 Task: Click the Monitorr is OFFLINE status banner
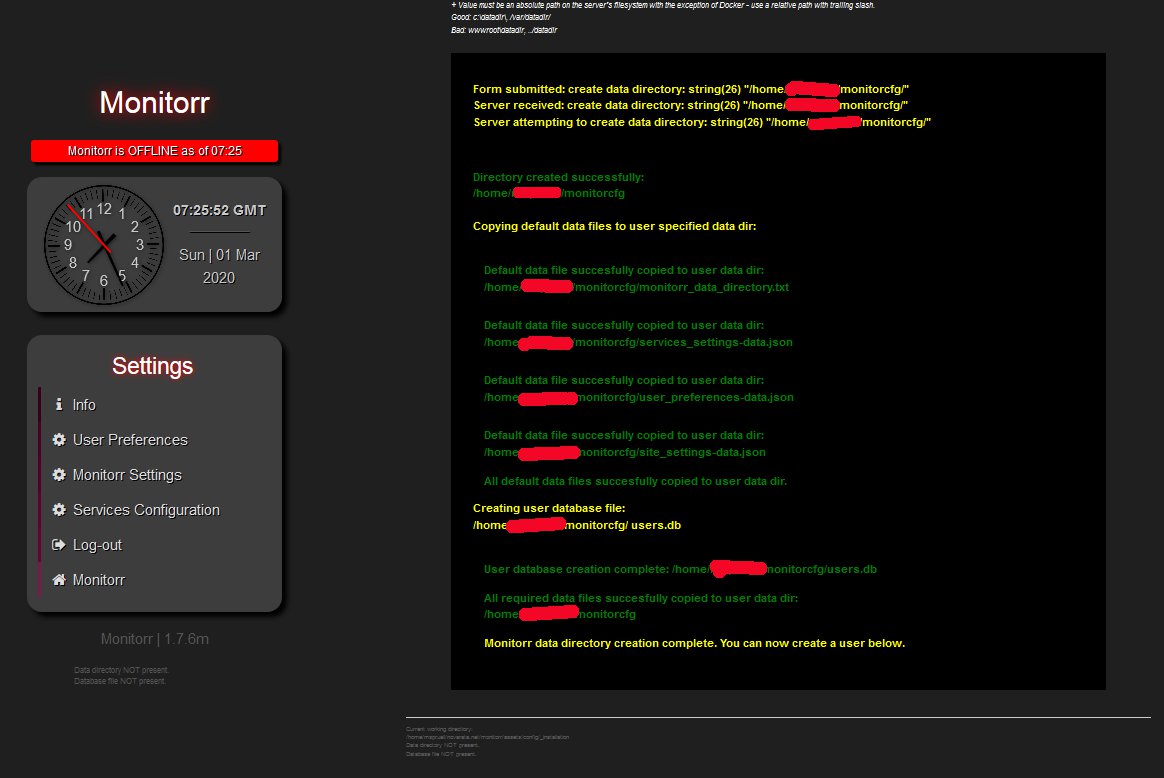(x=154, y=150)
